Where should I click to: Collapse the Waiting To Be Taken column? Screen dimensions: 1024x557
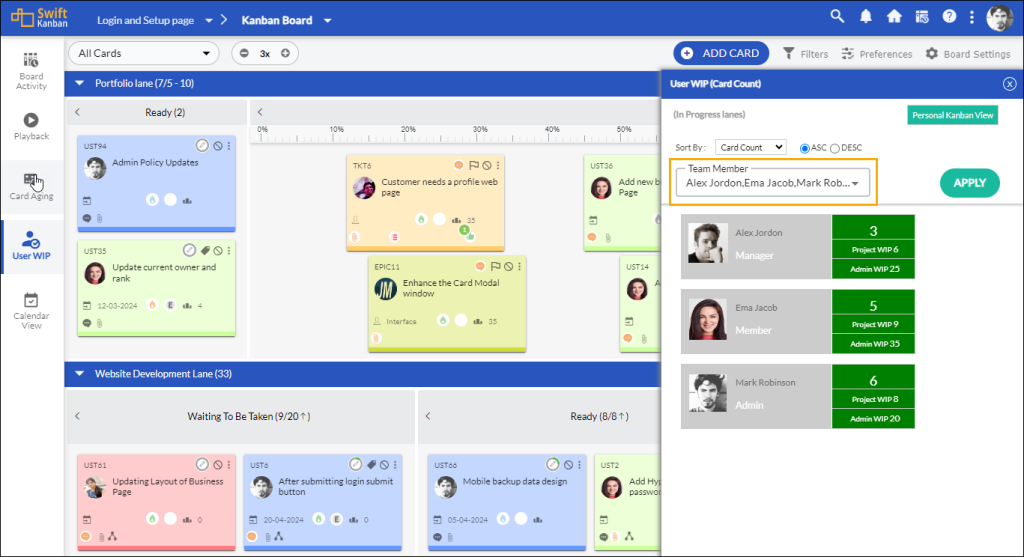tap(78, 416)
